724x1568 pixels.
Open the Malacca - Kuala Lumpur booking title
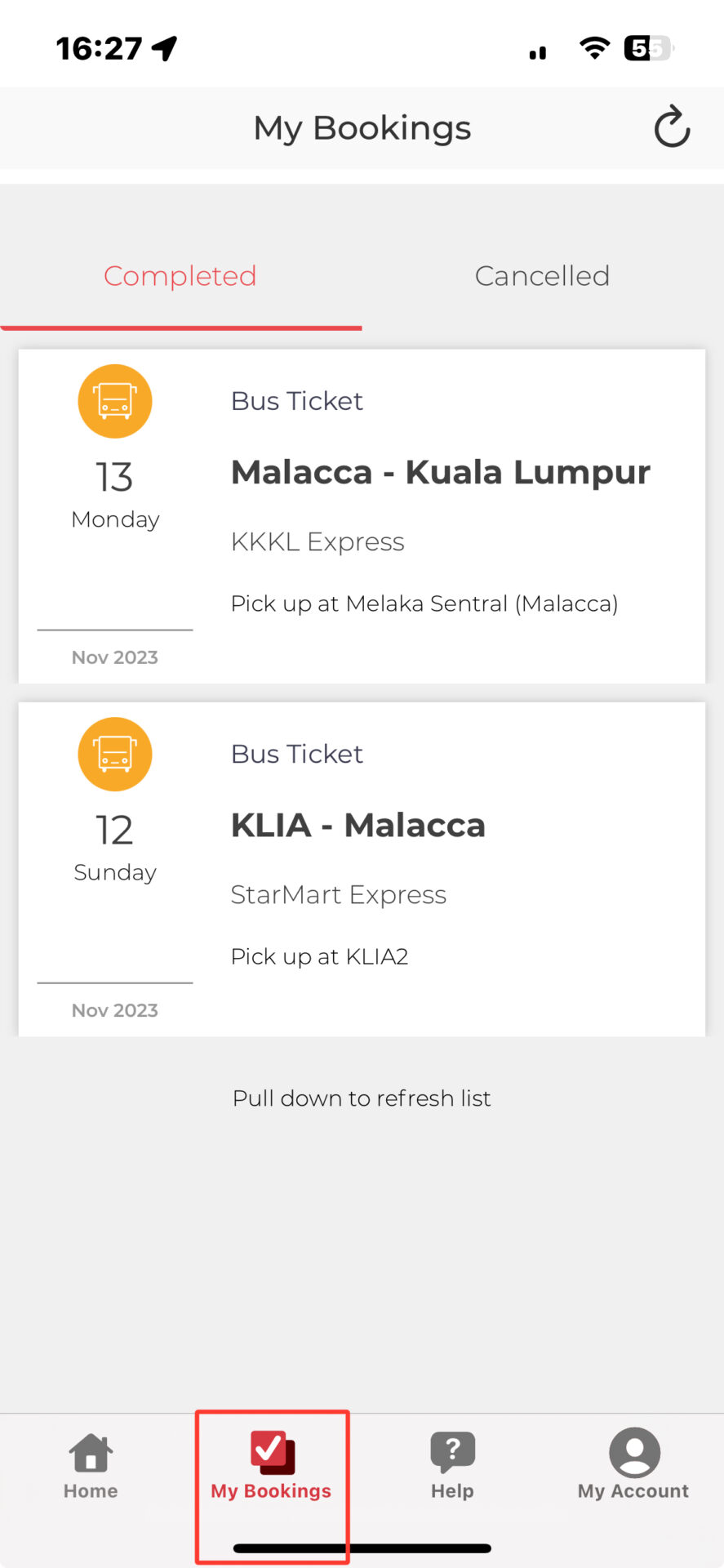[x=441, y=472]
